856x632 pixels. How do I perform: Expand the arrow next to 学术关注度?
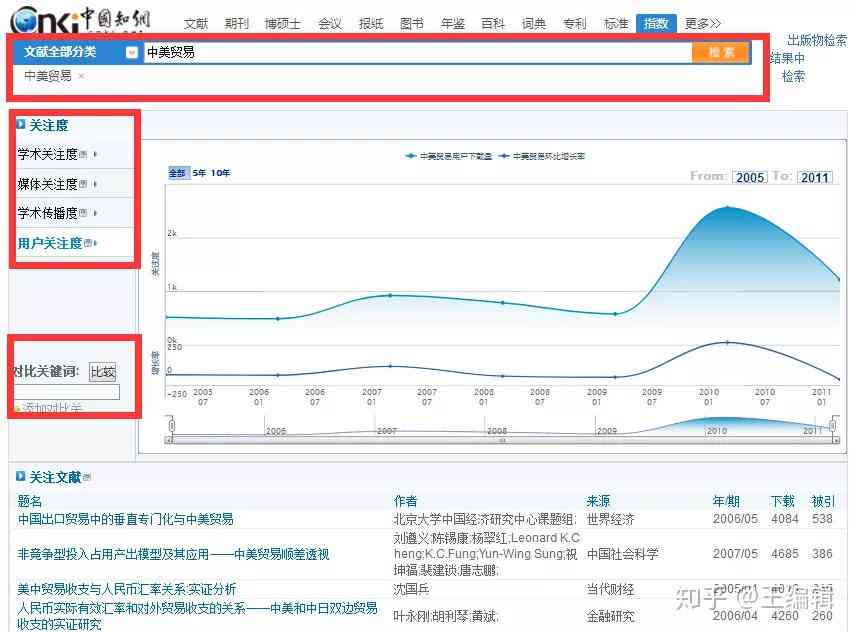point(96,154)
